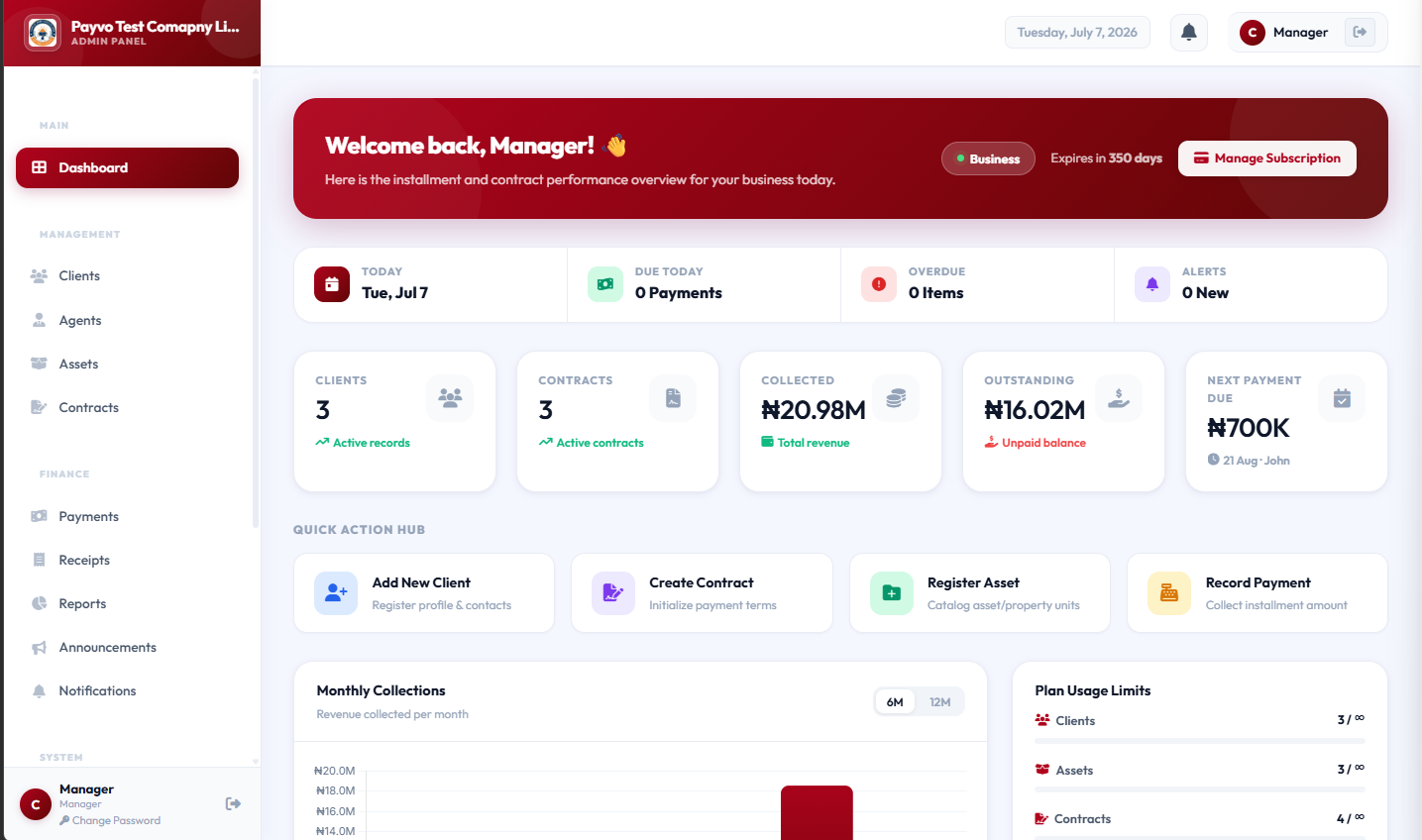Open Receipts in the sidebar
This screenshot has width=1422, height=840.
point(127,560)
